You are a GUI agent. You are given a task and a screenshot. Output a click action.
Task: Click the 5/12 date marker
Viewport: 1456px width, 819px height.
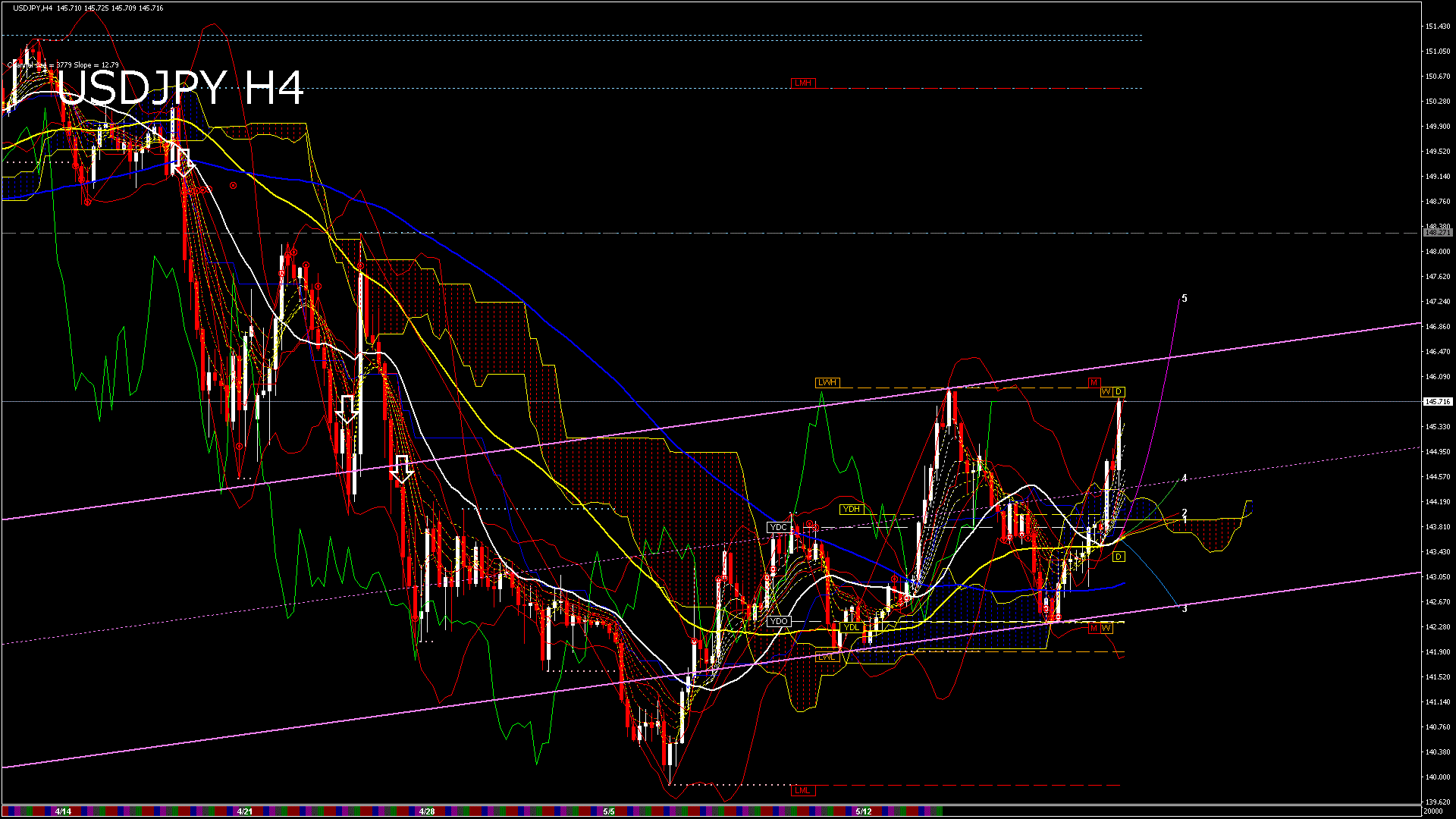tap(864, 811)
